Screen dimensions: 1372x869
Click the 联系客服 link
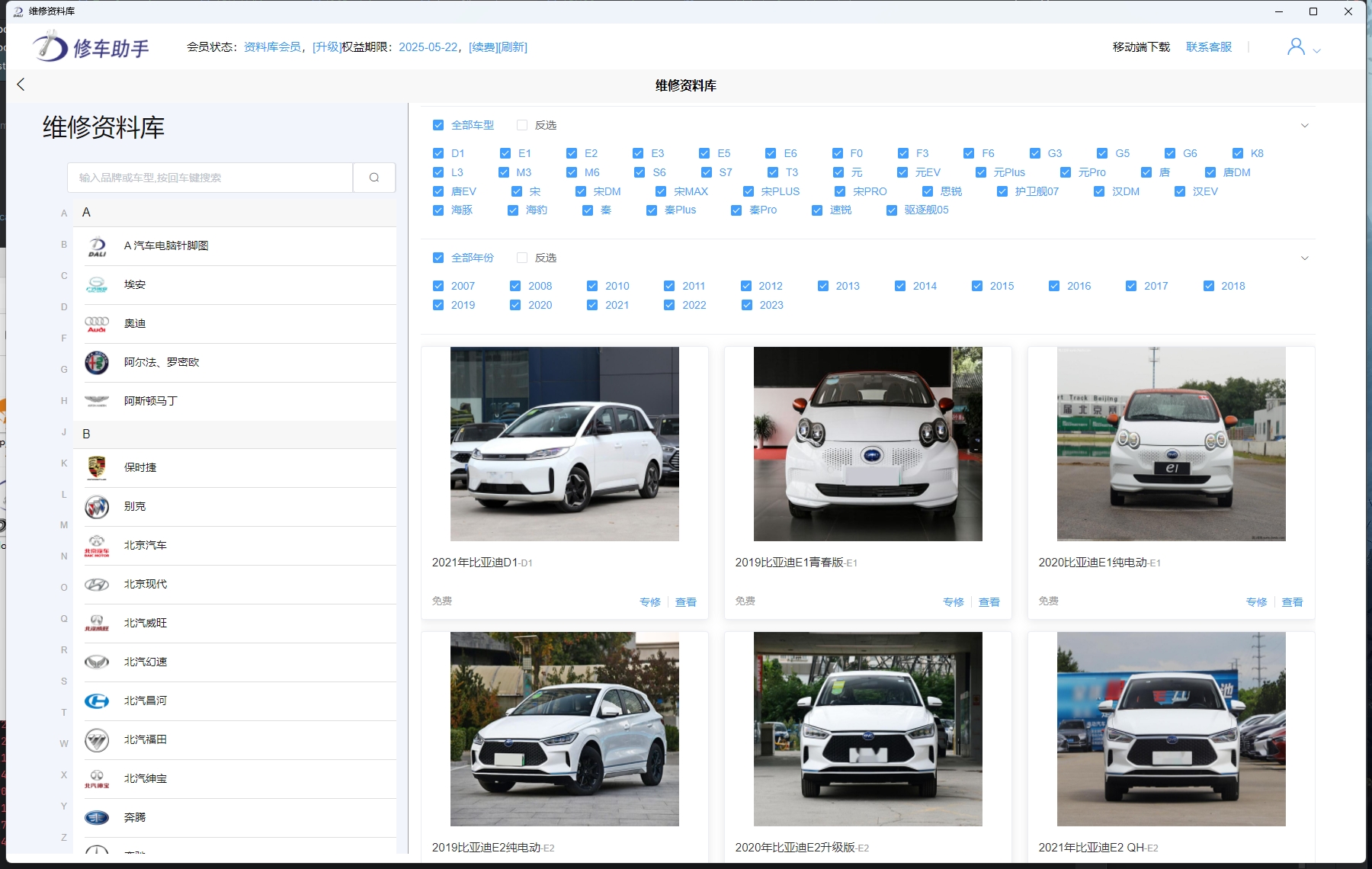1209,47
